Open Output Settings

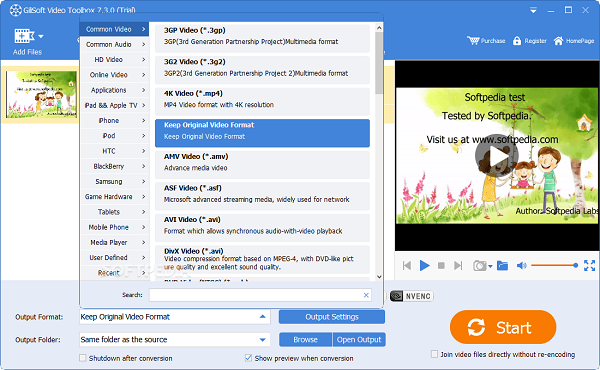332,317
